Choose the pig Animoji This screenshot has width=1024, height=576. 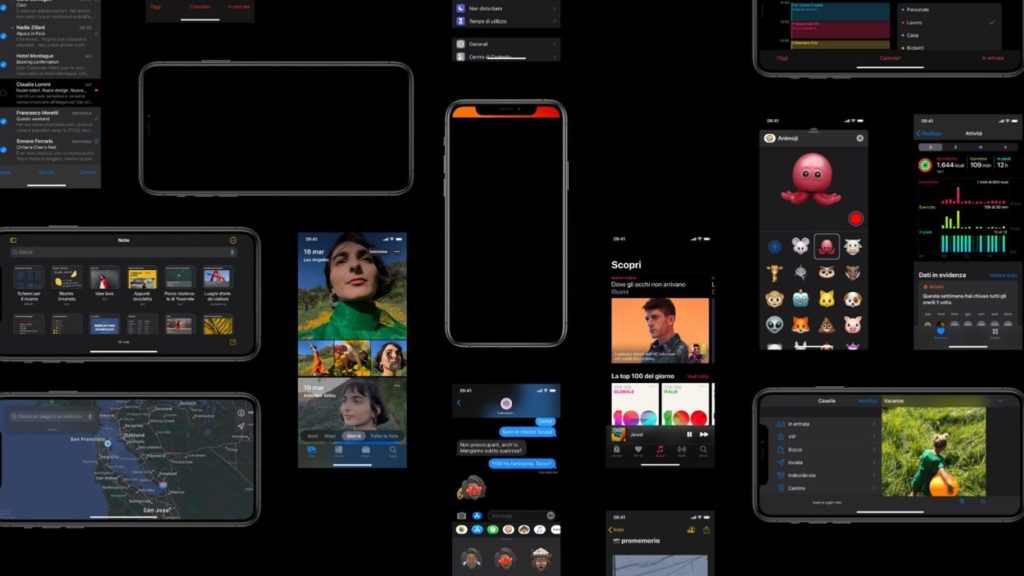pos(852,325)
